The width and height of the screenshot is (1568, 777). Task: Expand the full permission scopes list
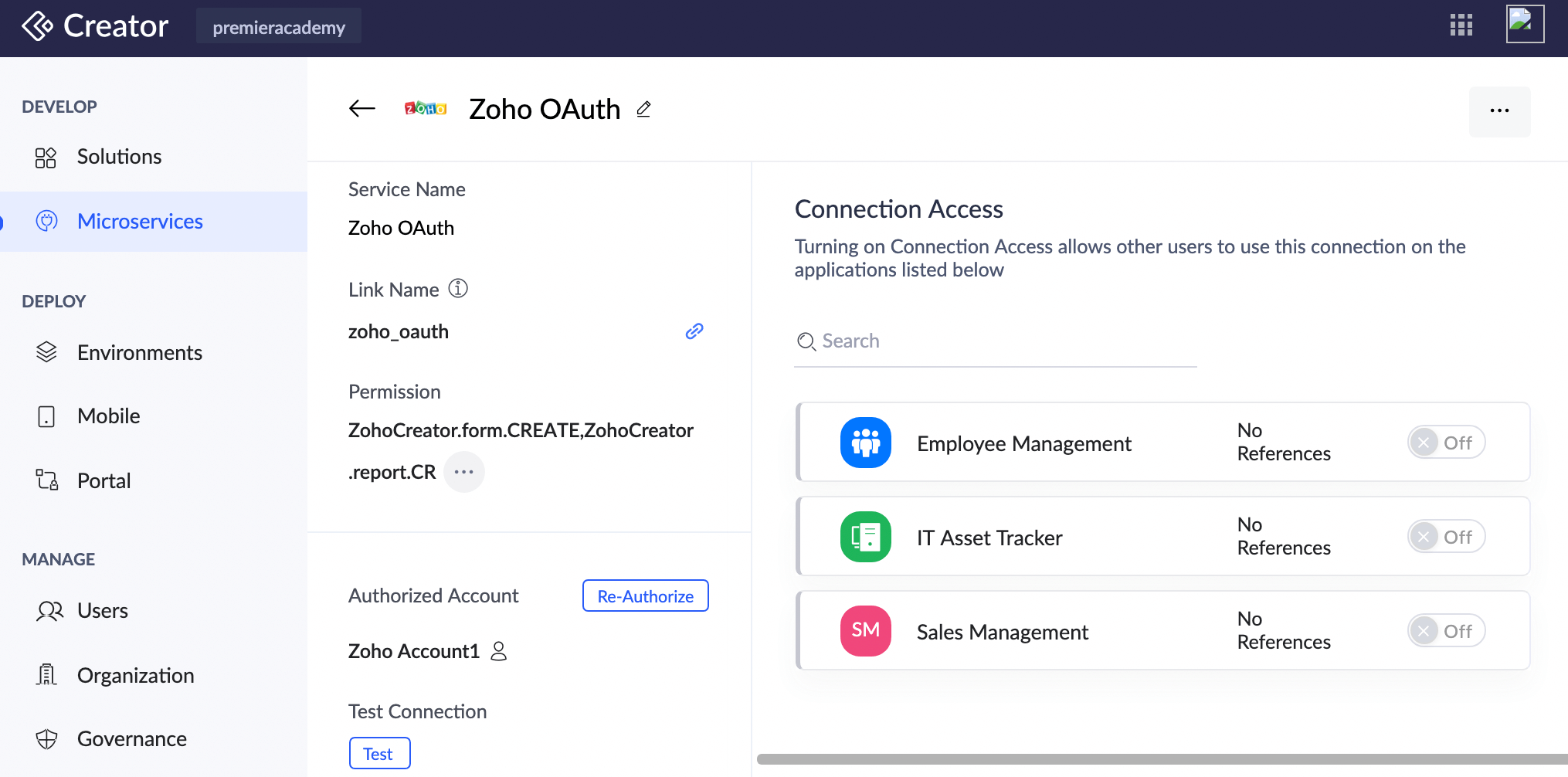point(464,472)
